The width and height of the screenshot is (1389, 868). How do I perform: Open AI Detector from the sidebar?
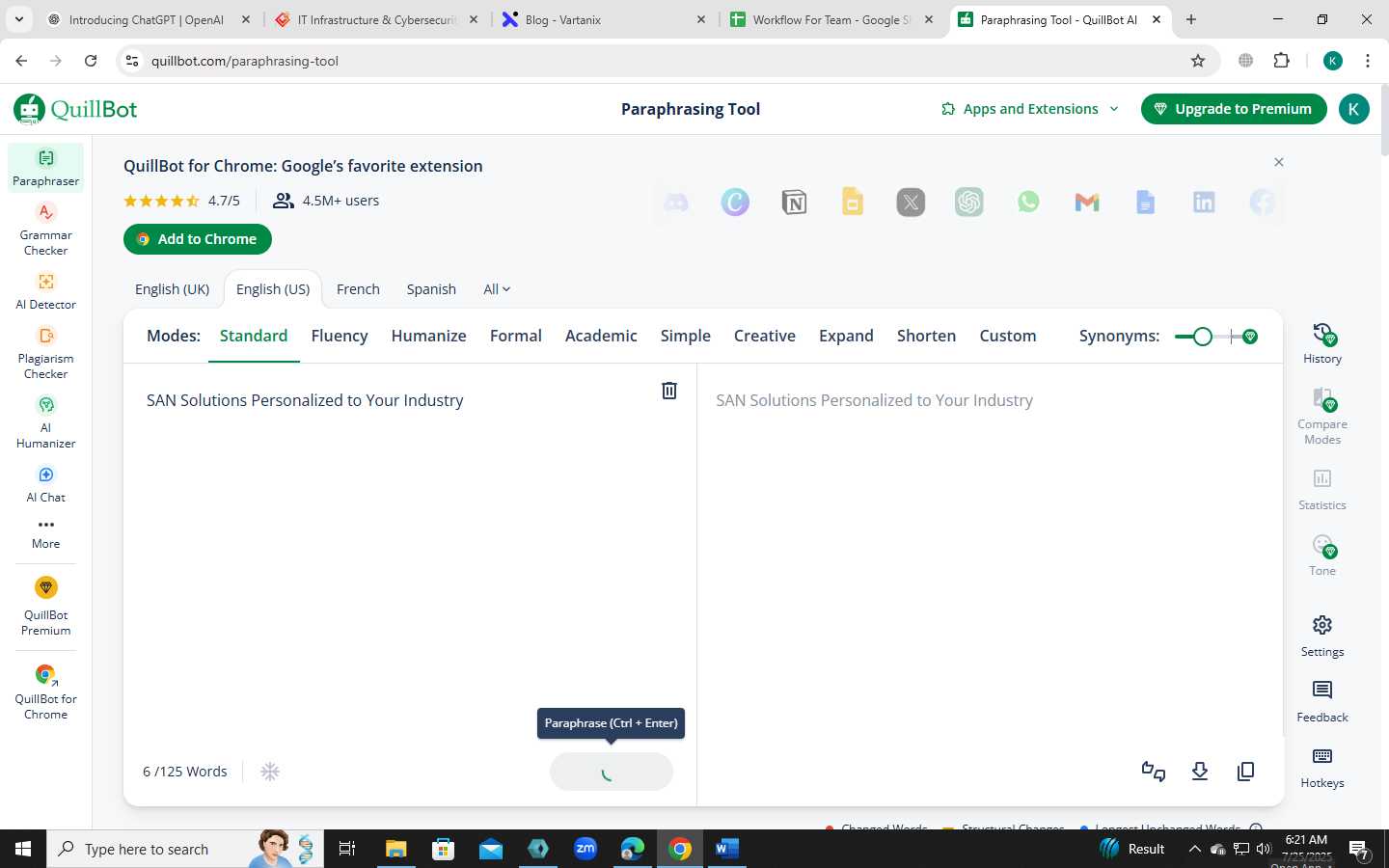pos(45,290)
